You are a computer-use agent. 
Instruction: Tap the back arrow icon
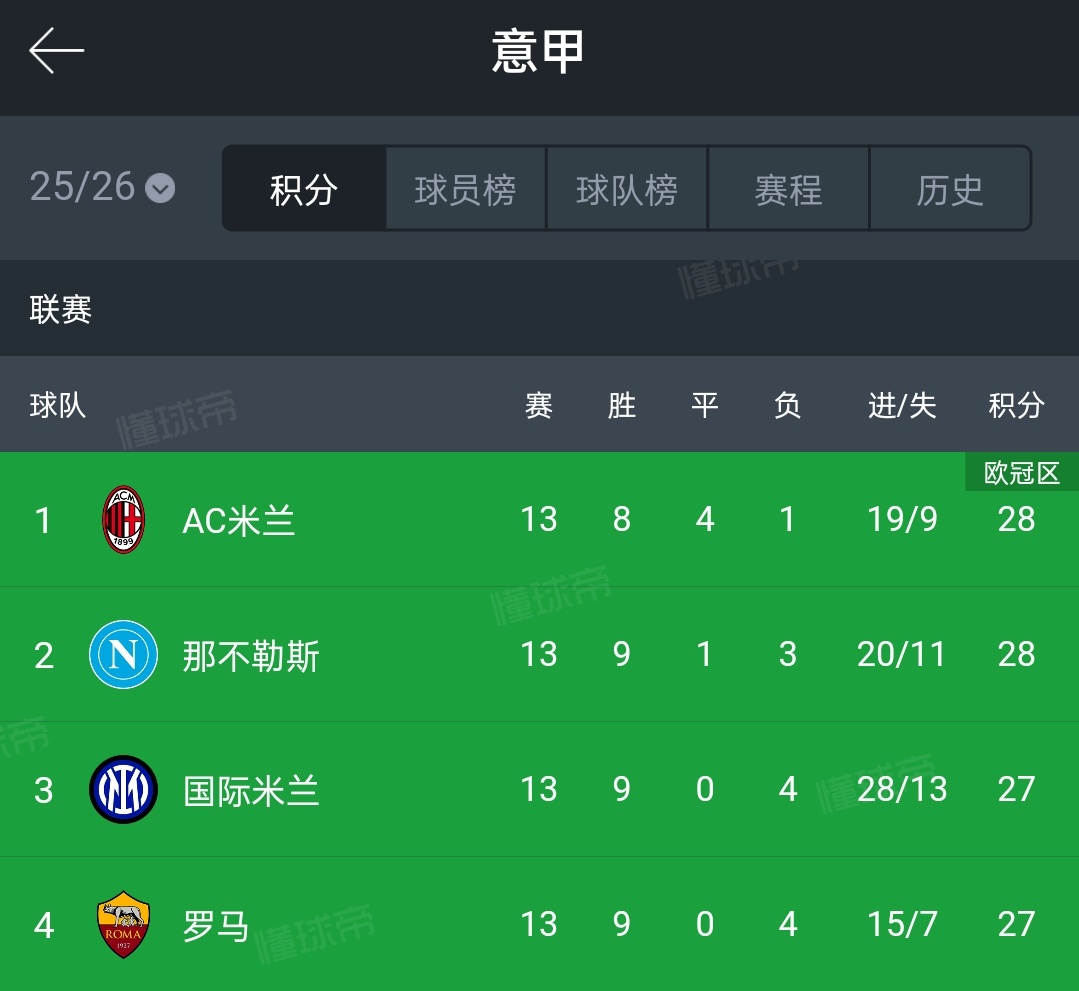[x=56, y=50]
